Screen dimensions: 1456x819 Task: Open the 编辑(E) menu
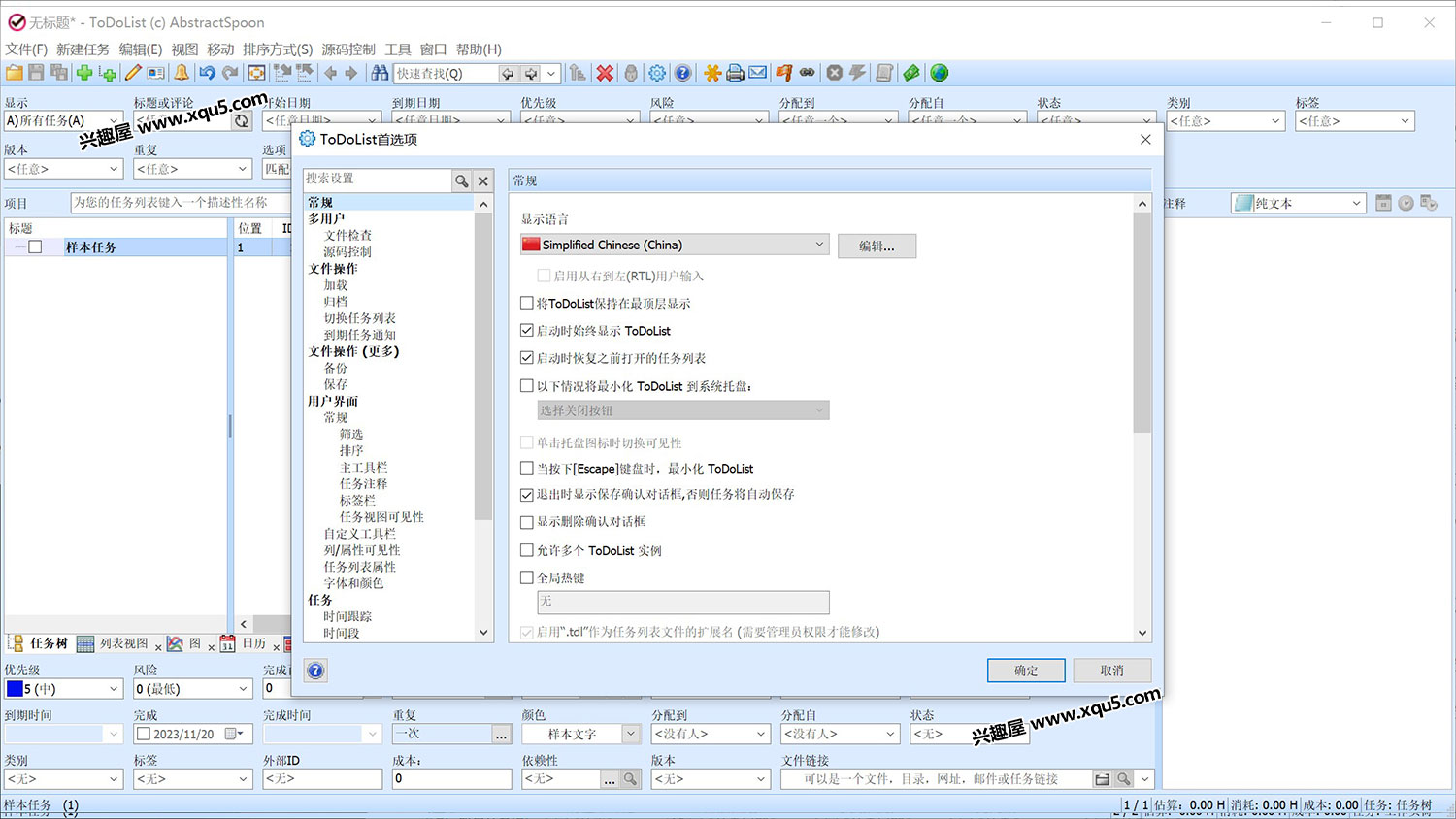[141, 49]
